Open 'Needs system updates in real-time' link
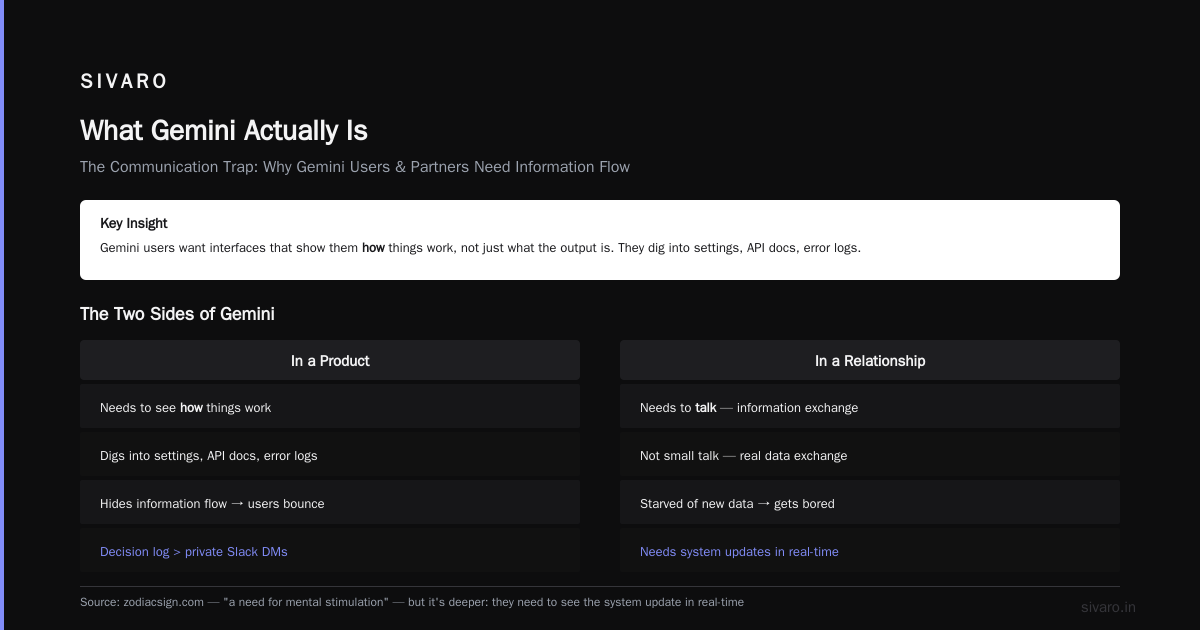 (x=739, y=552)
